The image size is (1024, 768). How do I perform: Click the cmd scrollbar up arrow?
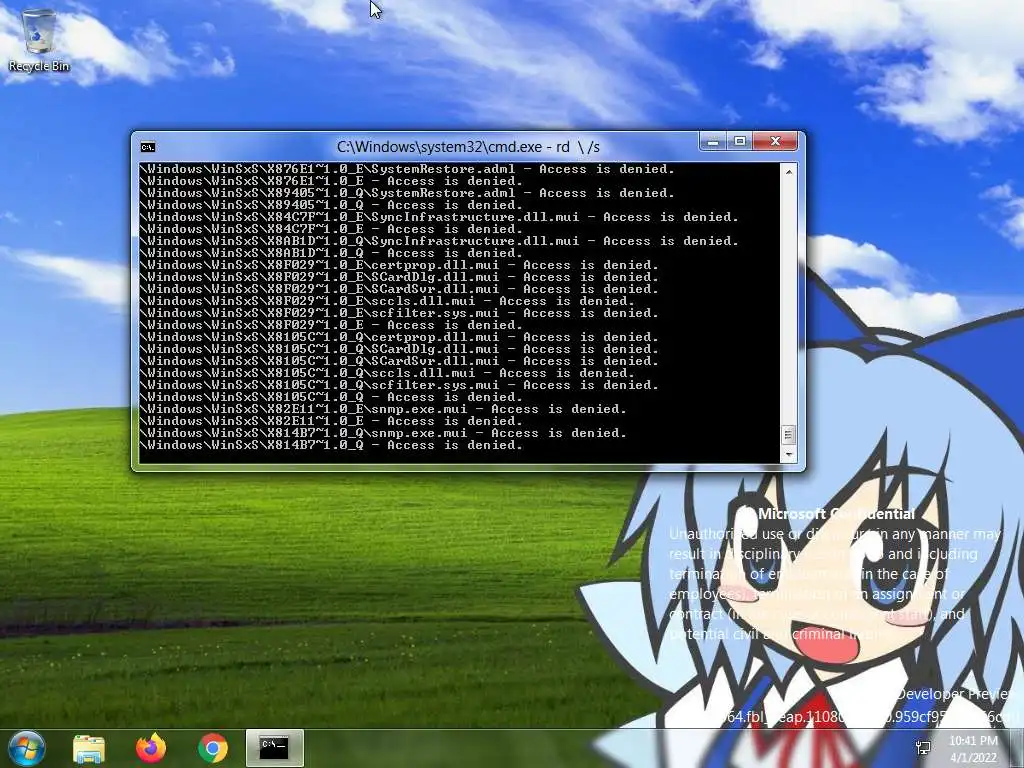pyautogui.click(x=789, y=172)
